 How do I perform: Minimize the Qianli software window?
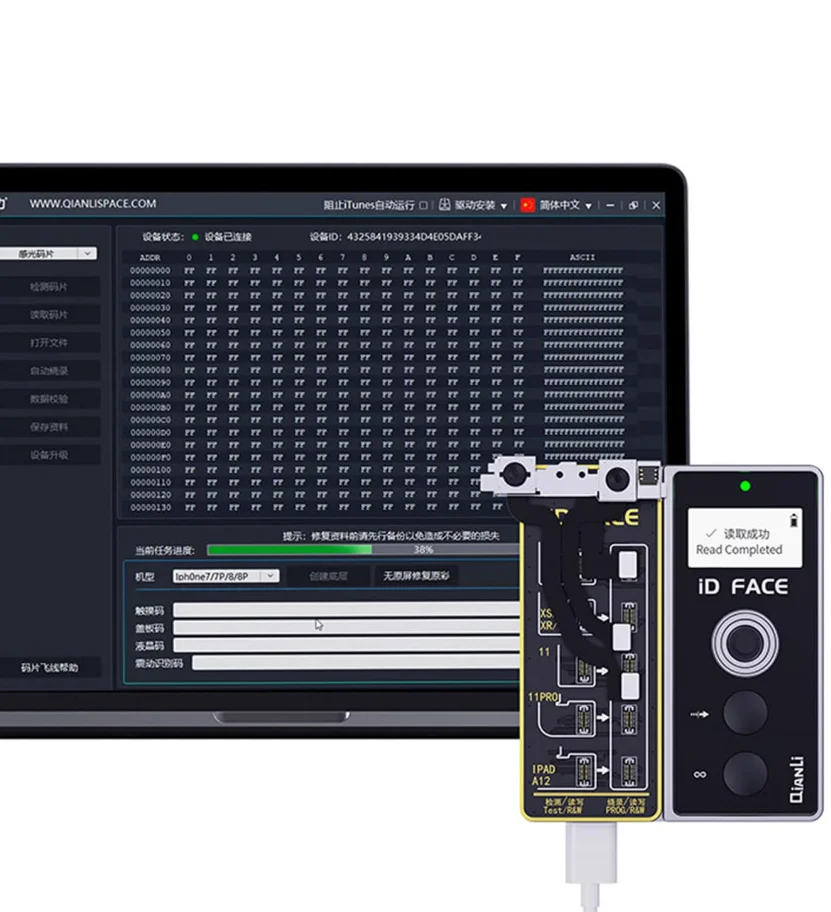(x=610, y=205)
